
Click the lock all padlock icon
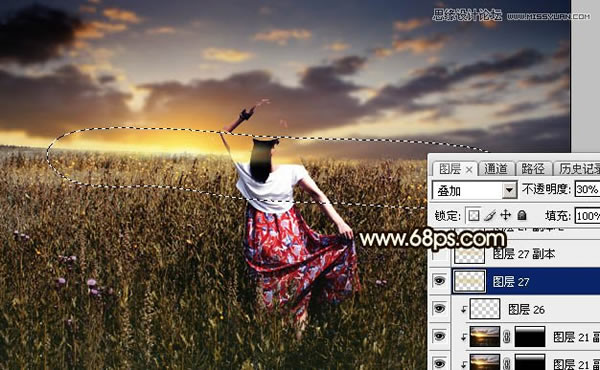coord(522,215)
